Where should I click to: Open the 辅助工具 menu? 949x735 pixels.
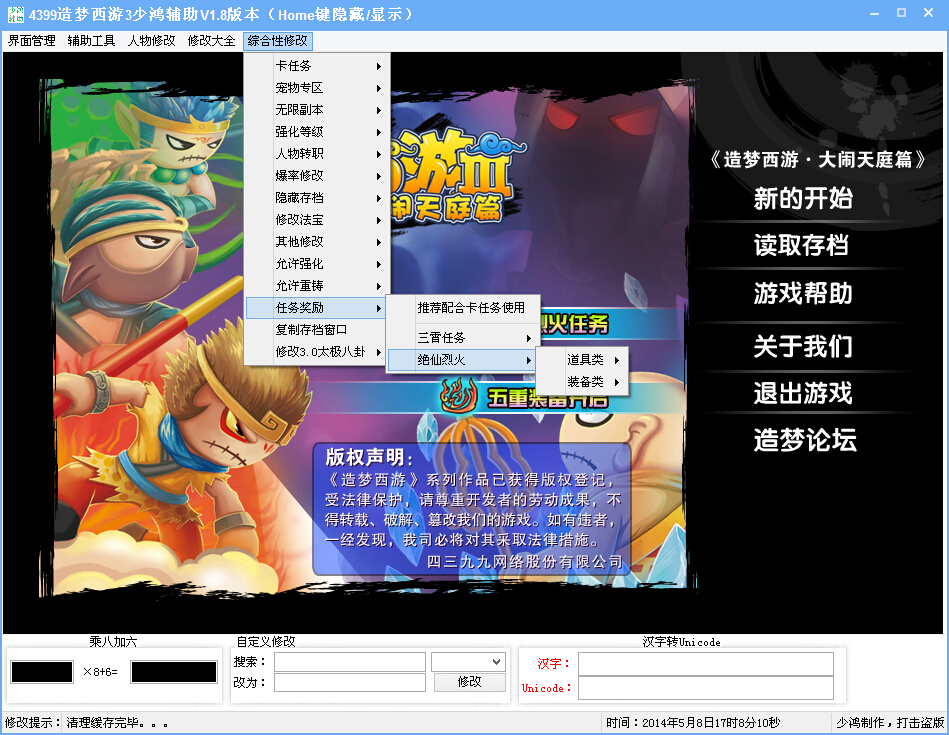pyautogui.click(x=91, y=41)
